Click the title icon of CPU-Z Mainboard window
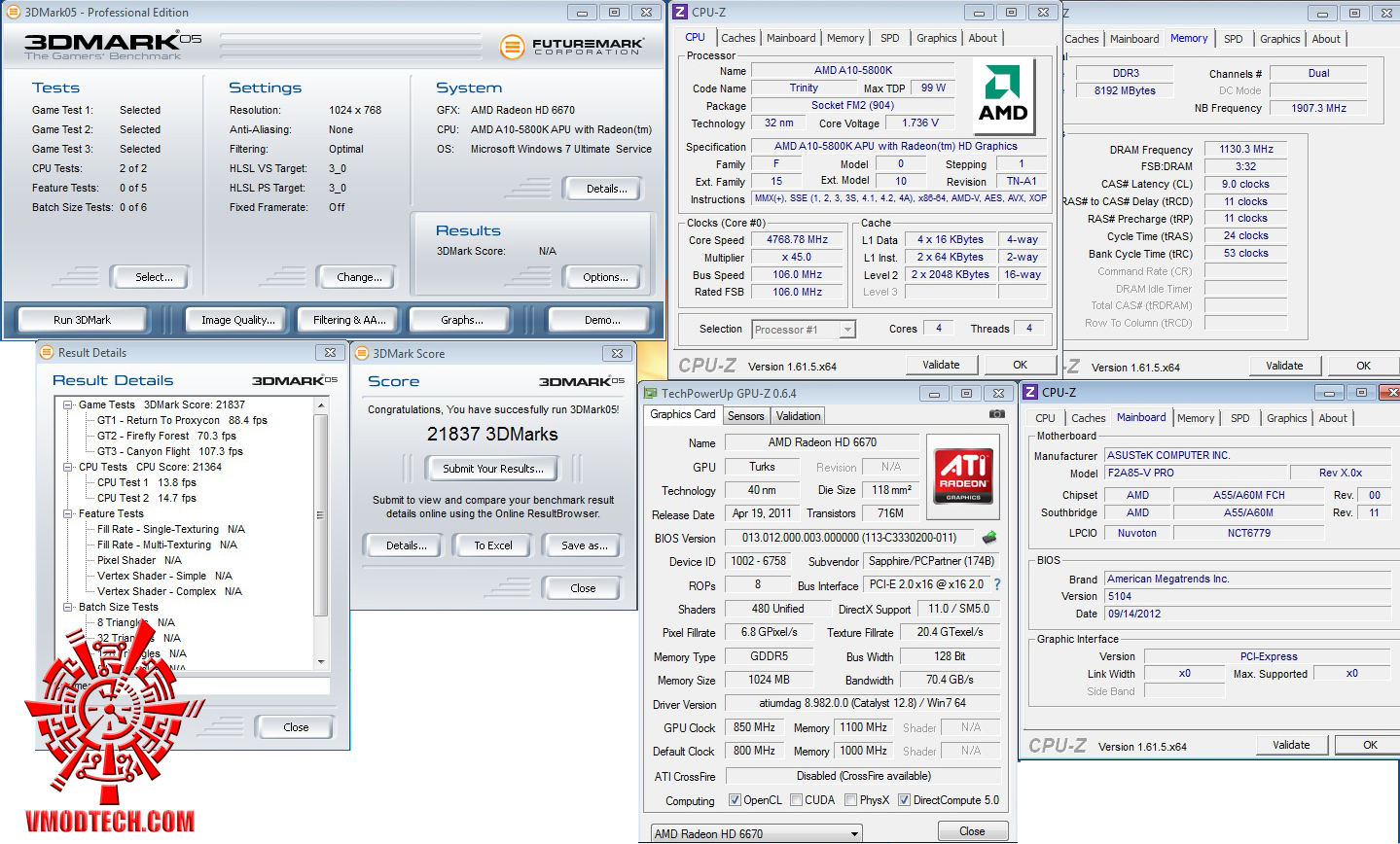This screenshot has height=844, width=1400. 1031,392
